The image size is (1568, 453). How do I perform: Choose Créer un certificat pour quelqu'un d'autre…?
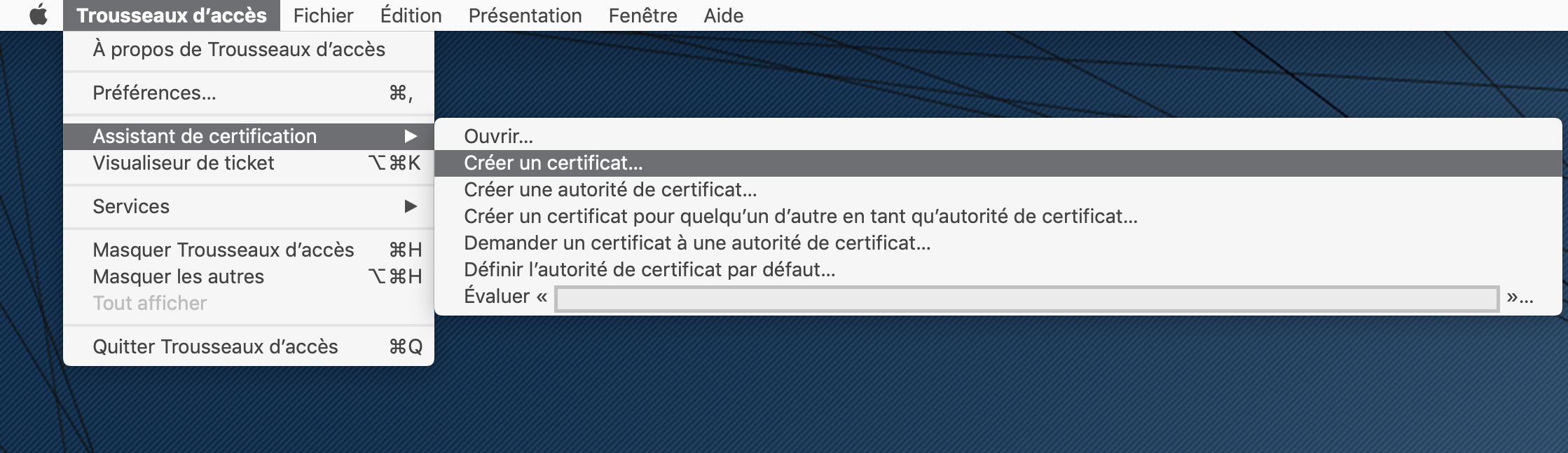pos(998,216)
